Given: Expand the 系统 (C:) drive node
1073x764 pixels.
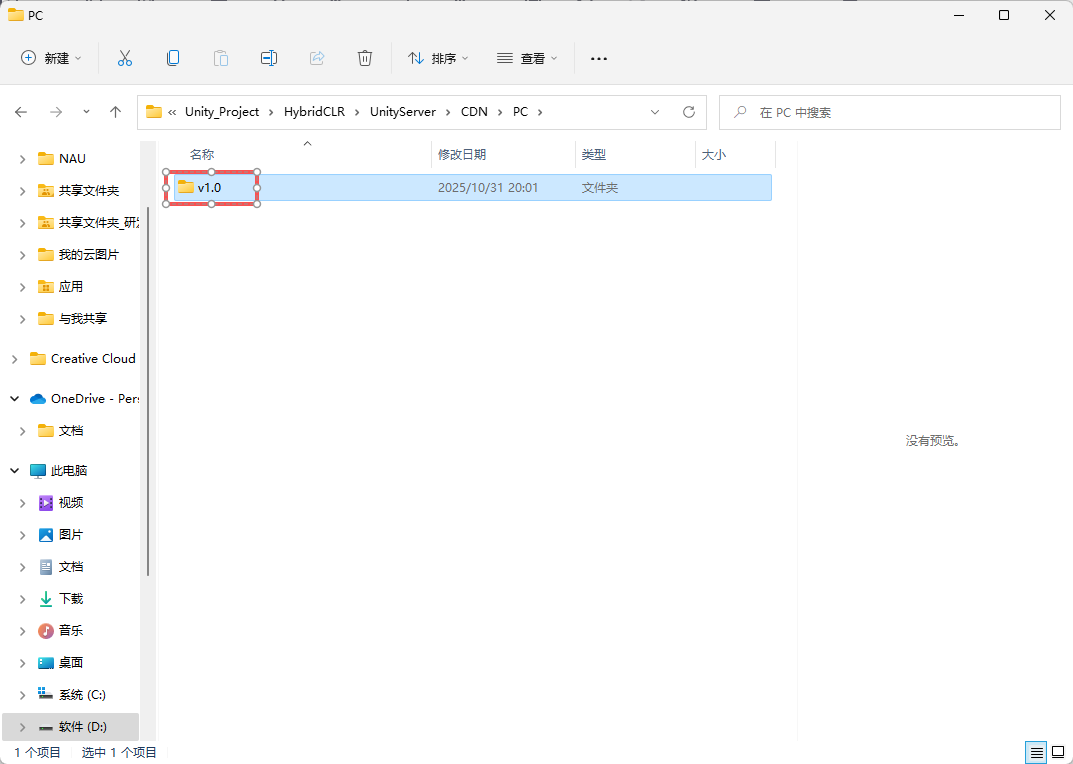Looking at the screenshot, I should click(23, 695).
